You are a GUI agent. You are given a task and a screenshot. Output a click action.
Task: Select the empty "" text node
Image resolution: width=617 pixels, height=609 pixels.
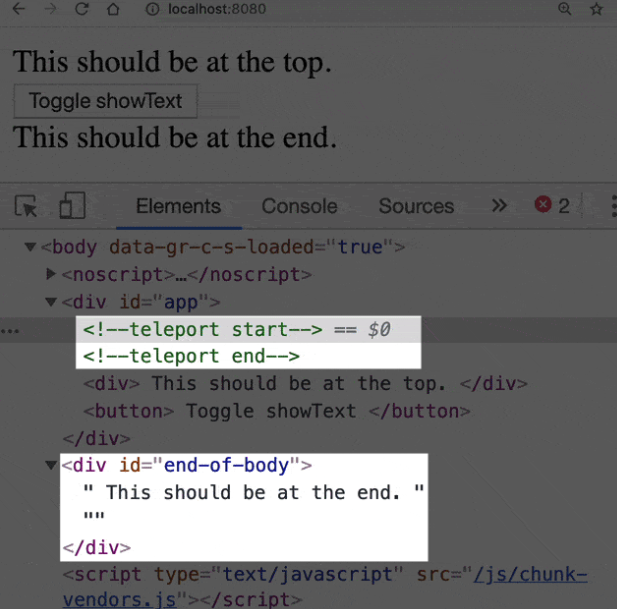[x=94, y=516]
